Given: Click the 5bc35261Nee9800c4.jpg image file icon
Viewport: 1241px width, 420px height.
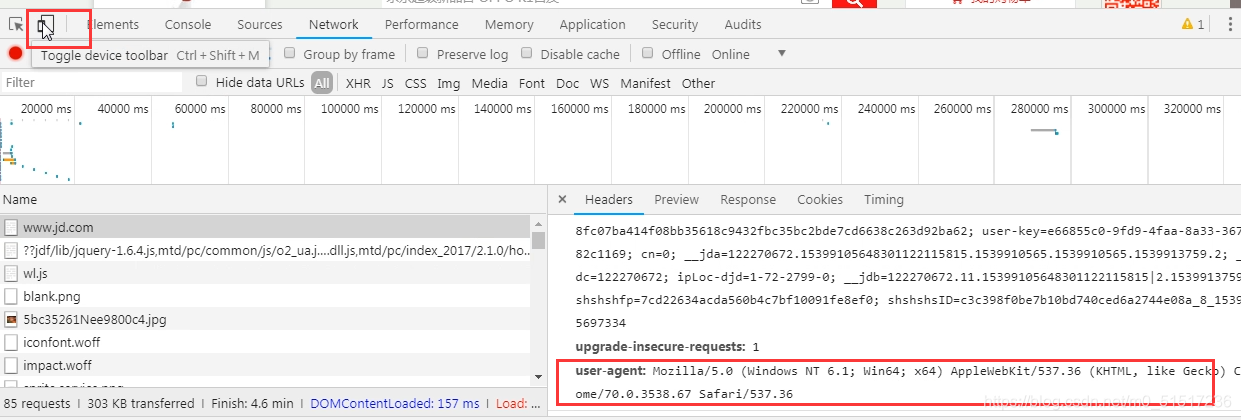Looking at the screenshot, I should pos(11,320).
